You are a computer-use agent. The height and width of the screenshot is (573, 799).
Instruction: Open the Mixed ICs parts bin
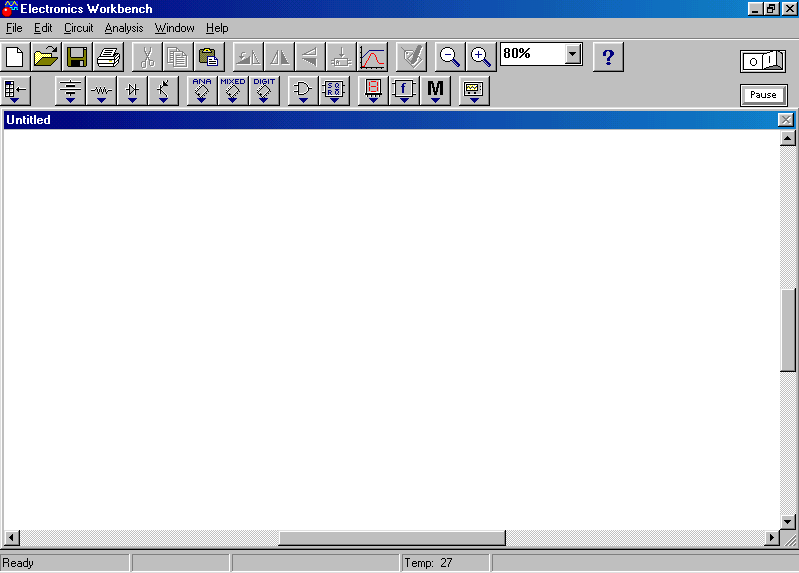click(233, 91)
